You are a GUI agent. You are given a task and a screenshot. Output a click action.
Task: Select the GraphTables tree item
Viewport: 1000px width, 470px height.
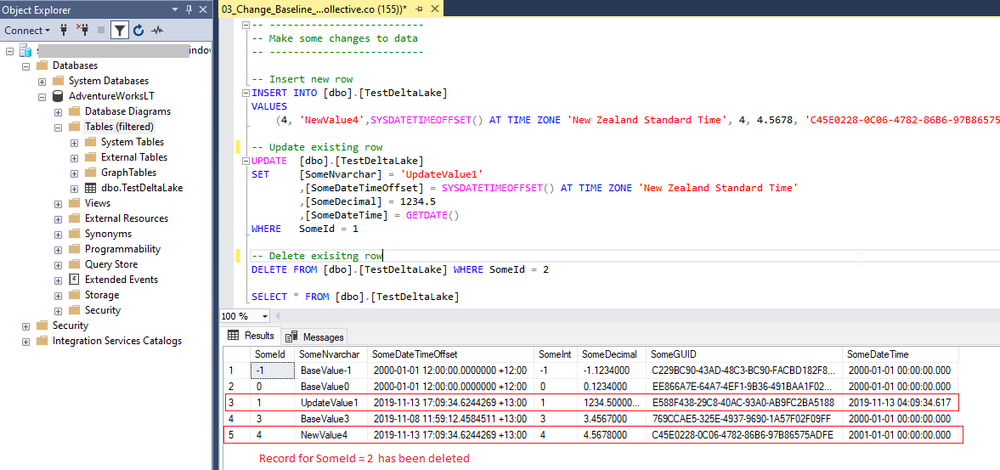(128, 173)
